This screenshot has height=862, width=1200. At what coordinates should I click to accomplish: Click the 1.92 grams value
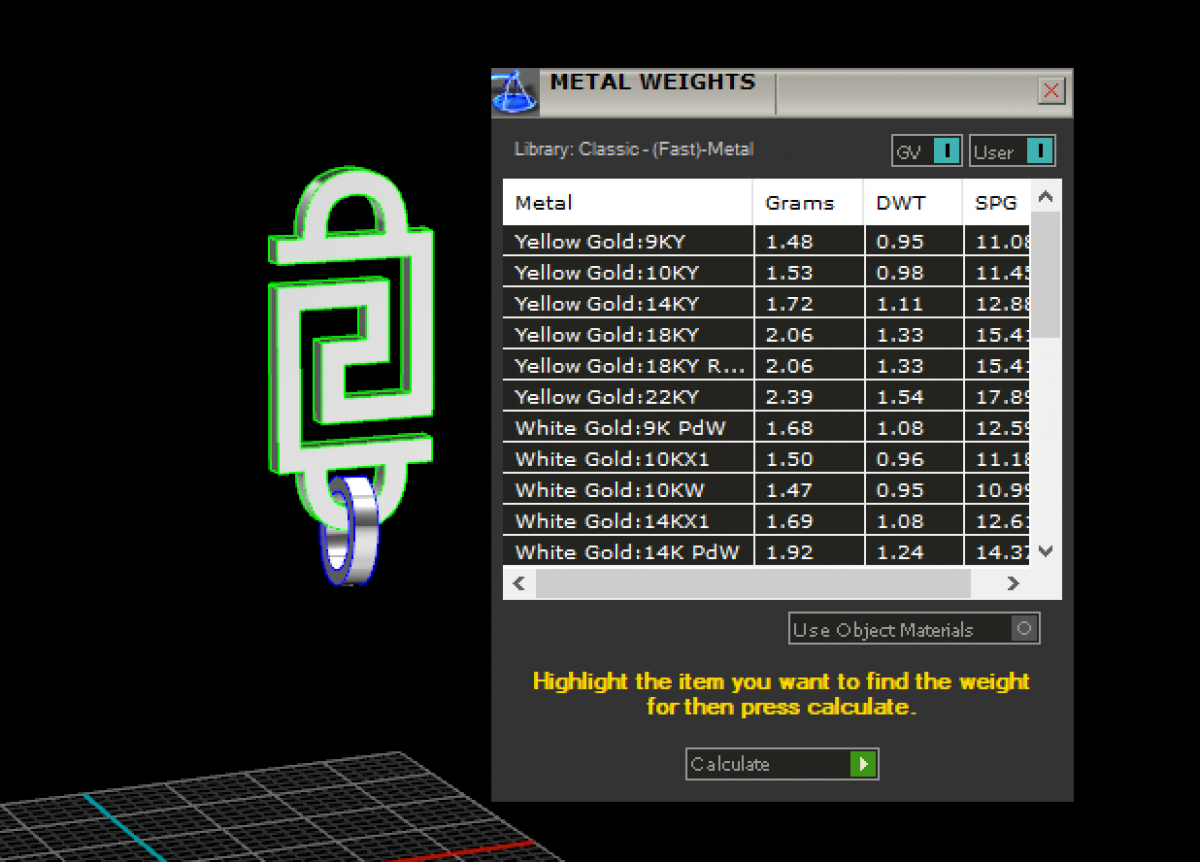(790, 552)
